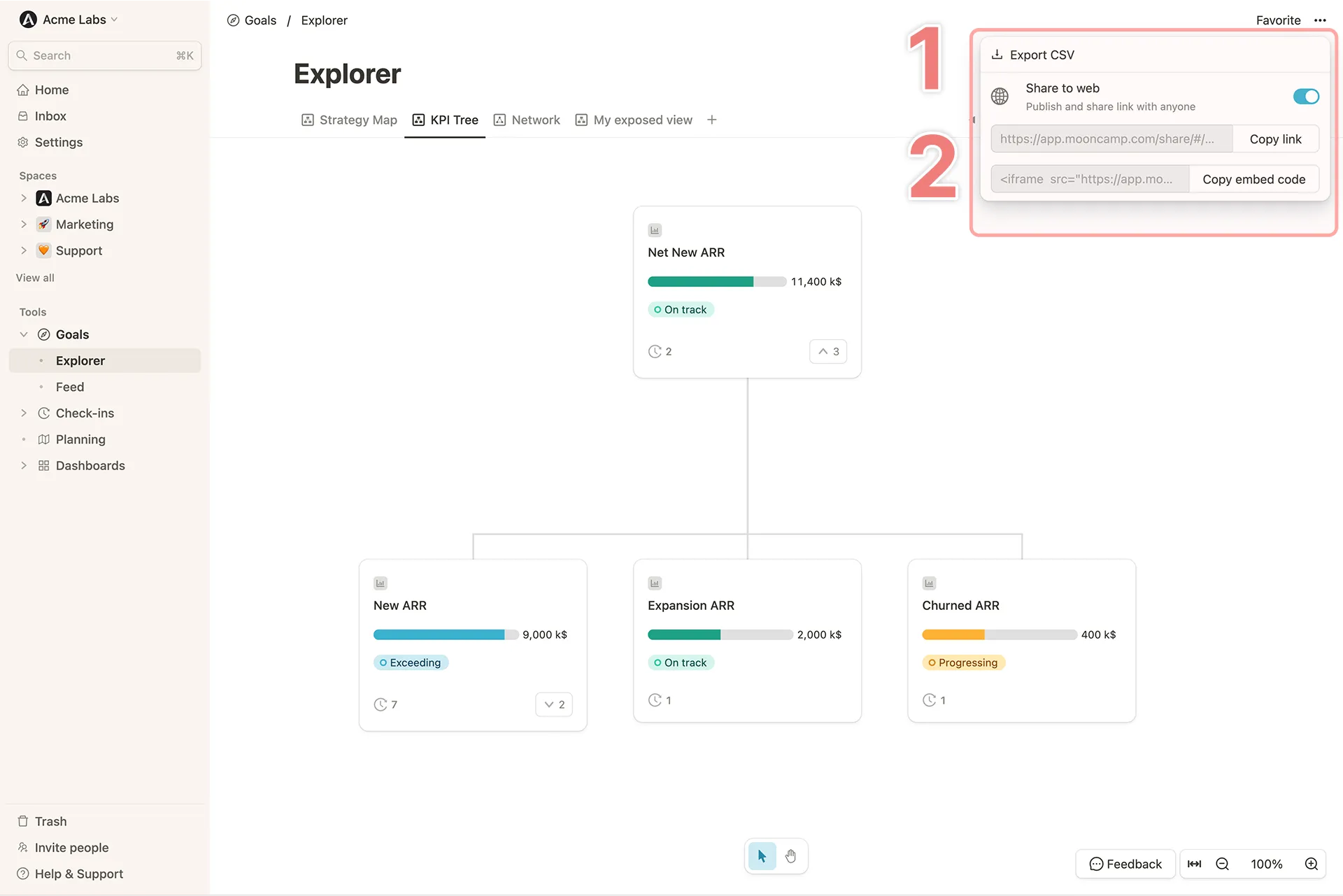This screenshot has width=1343, height=896.
Task: Click the fit-to-width icon near zoom controls
Action: point(1195,864)
